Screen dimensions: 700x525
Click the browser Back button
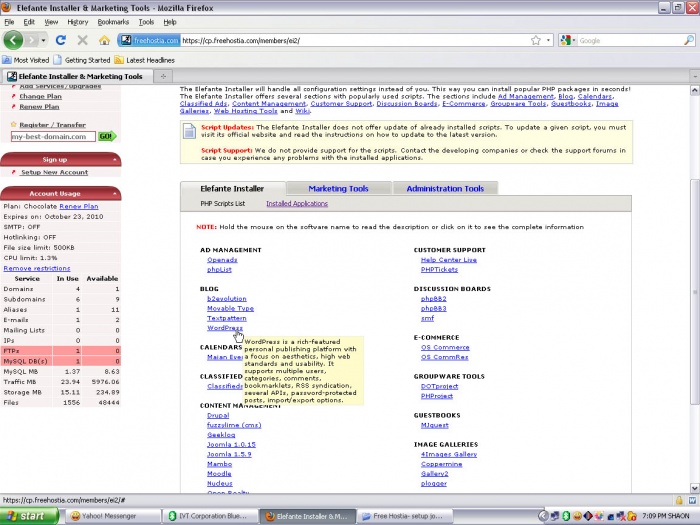click(13, 40)
